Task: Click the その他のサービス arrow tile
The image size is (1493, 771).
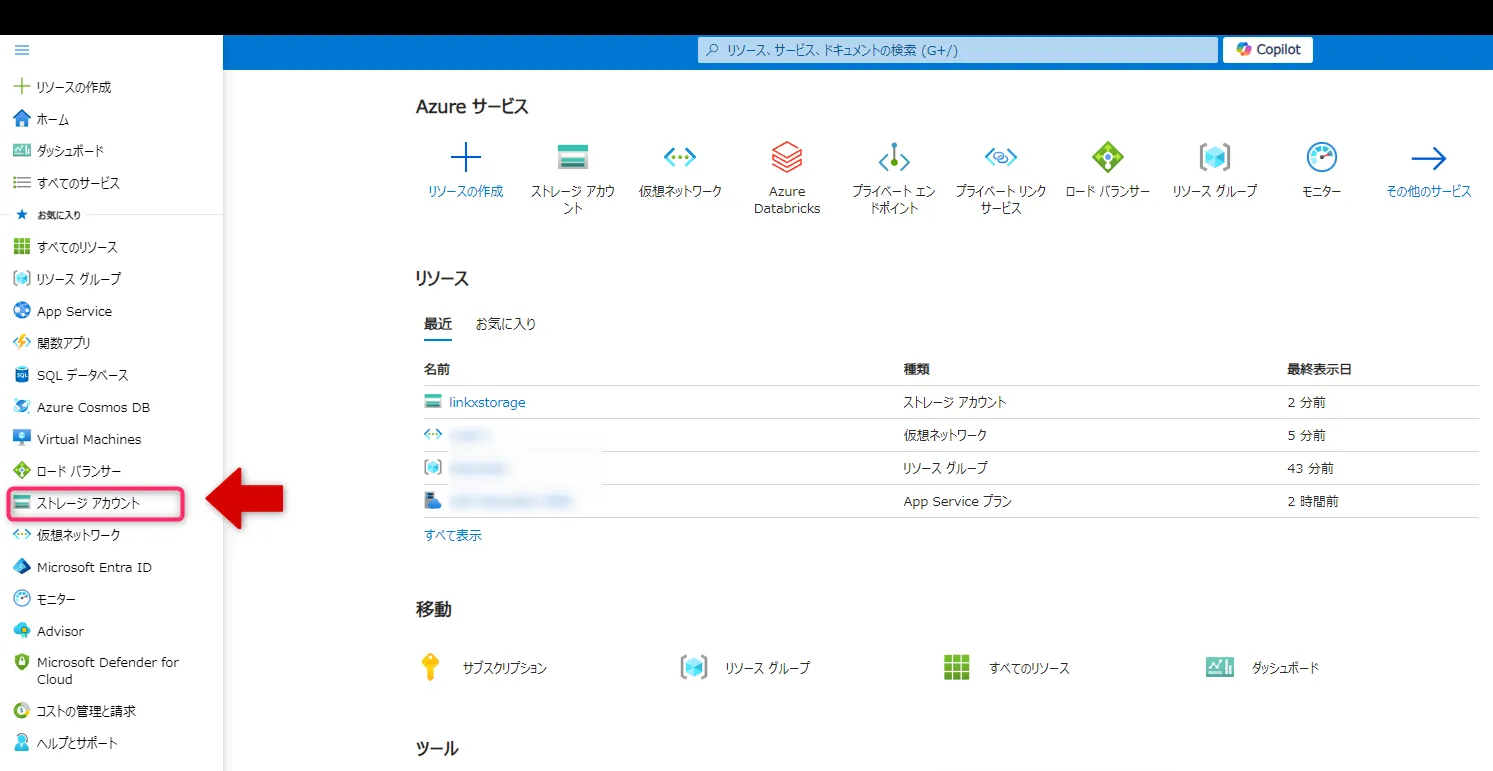Action: (1429, 170)
